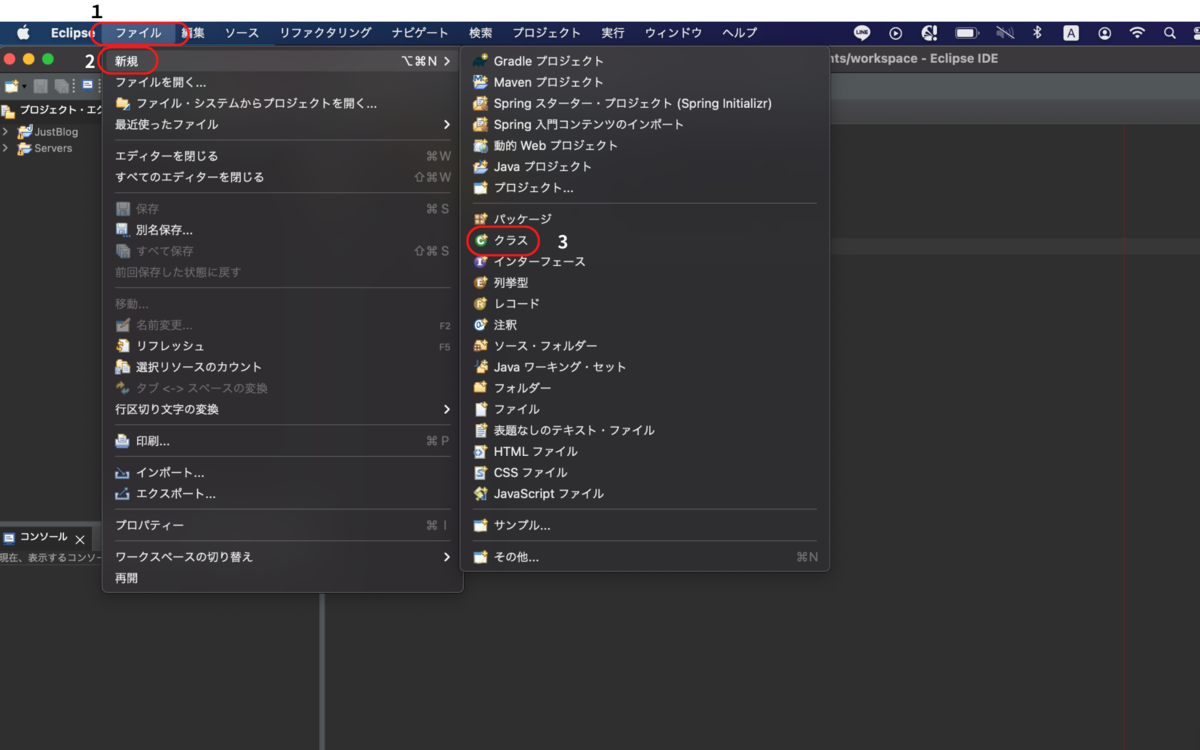
Task: Choose すべてのエディターを閉じる
Action: coord(283,177)
